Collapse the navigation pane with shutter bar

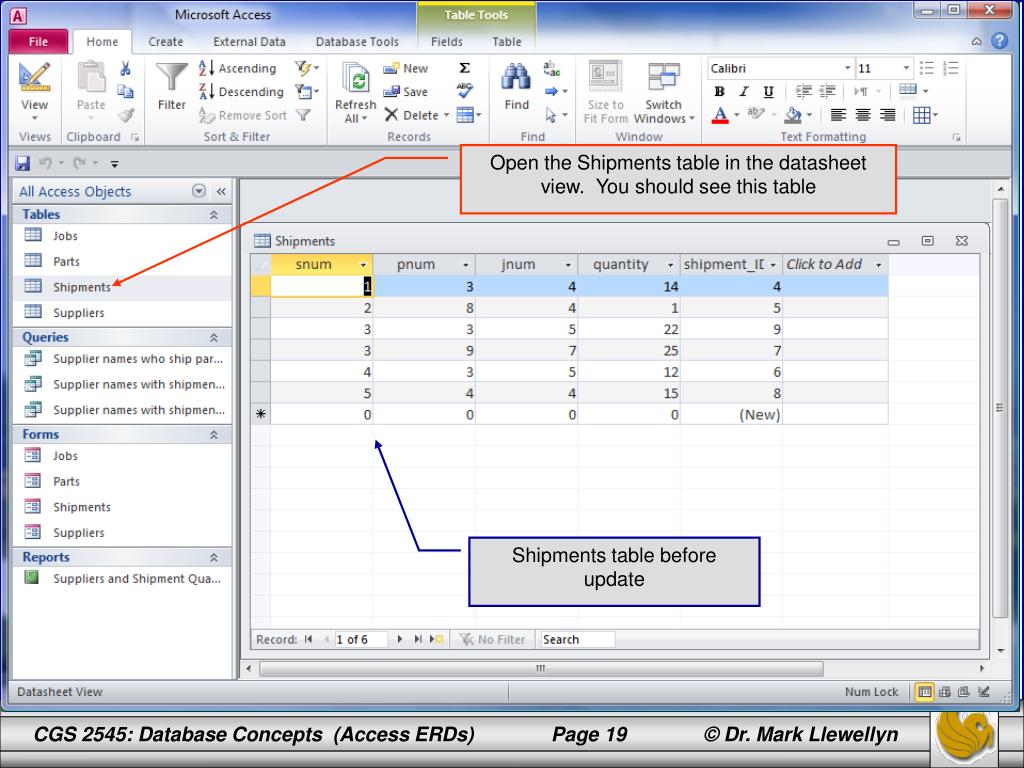[221, 191]
